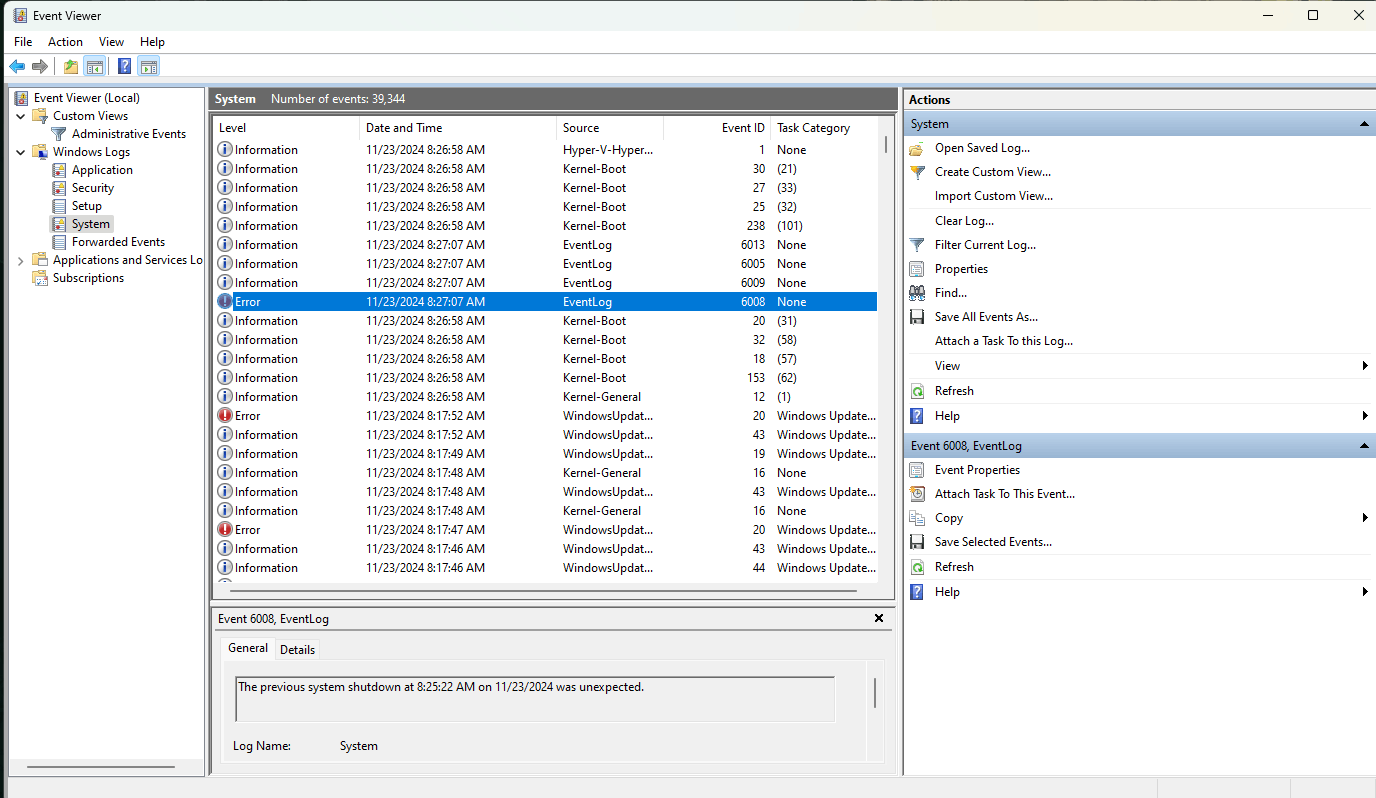Click the Back arrow in the toolbar
The height and width of the screenshot is (798, 1376).
[x=17, y=67]
